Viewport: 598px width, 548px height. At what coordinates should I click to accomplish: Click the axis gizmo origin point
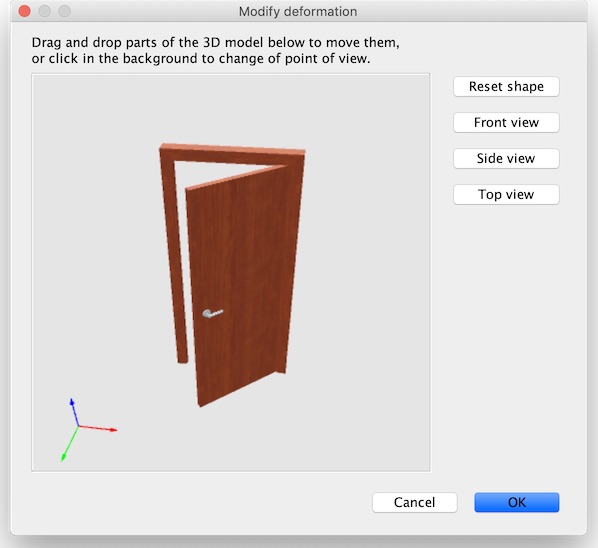(x=79, y=426)
